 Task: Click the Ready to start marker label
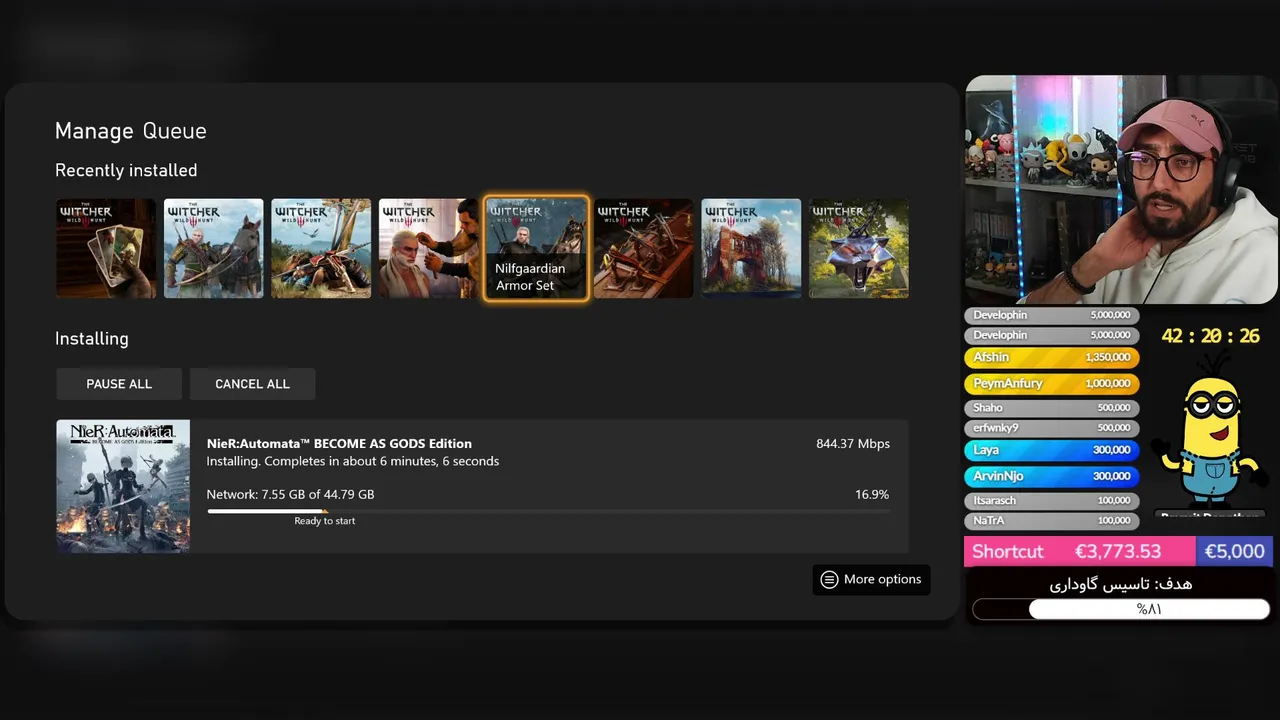coord(325,521)
